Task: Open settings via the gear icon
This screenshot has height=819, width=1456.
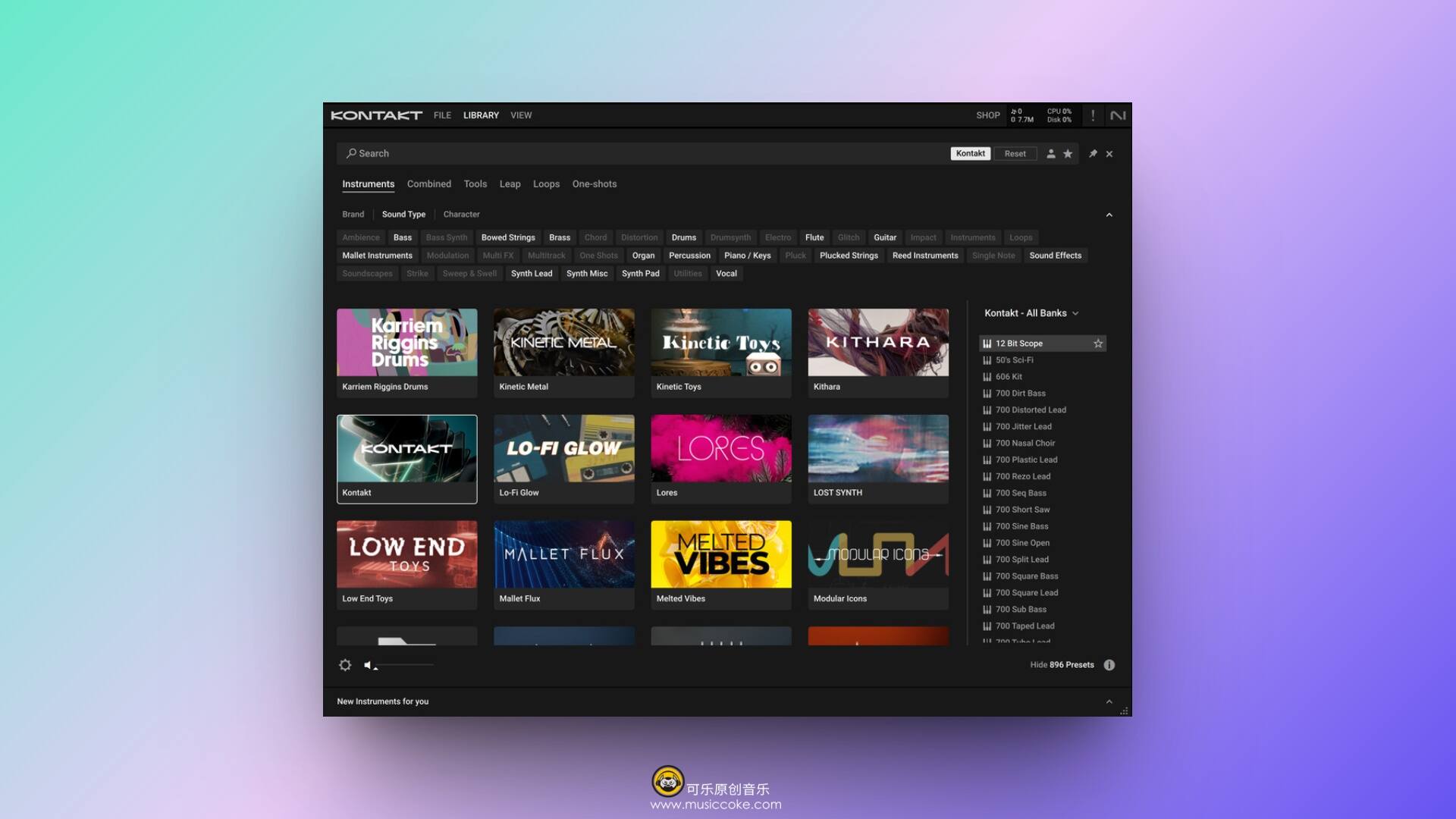Action: (345, 665)
